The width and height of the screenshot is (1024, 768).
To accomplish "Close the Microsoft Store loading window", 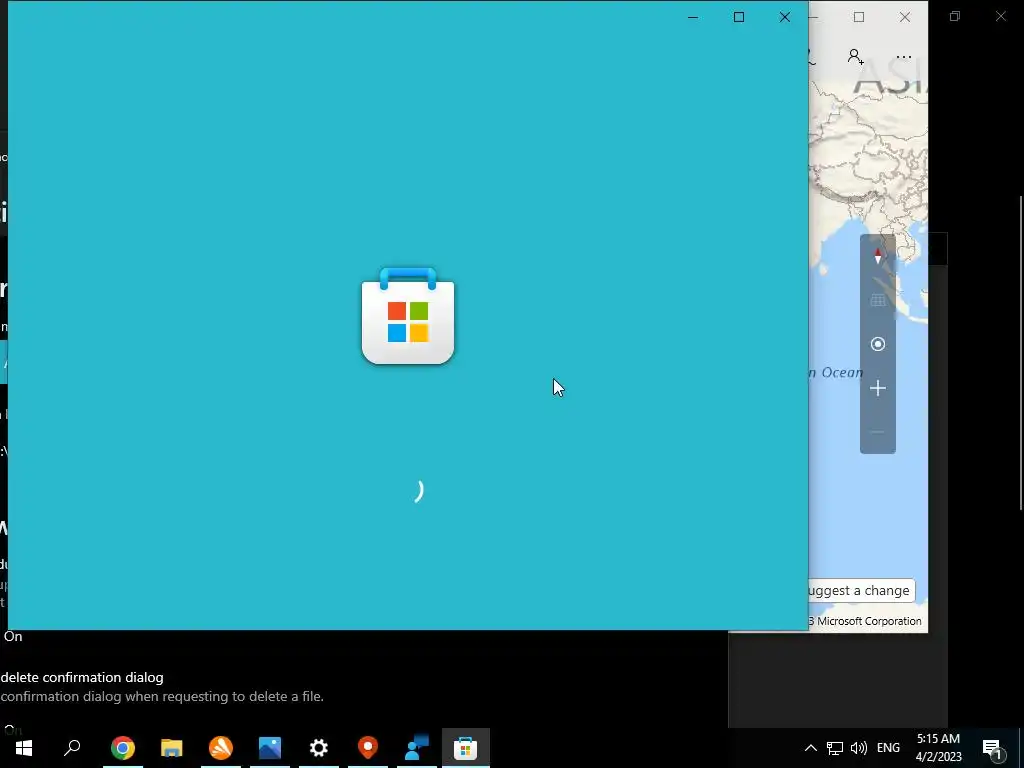I will pos(784,17).
